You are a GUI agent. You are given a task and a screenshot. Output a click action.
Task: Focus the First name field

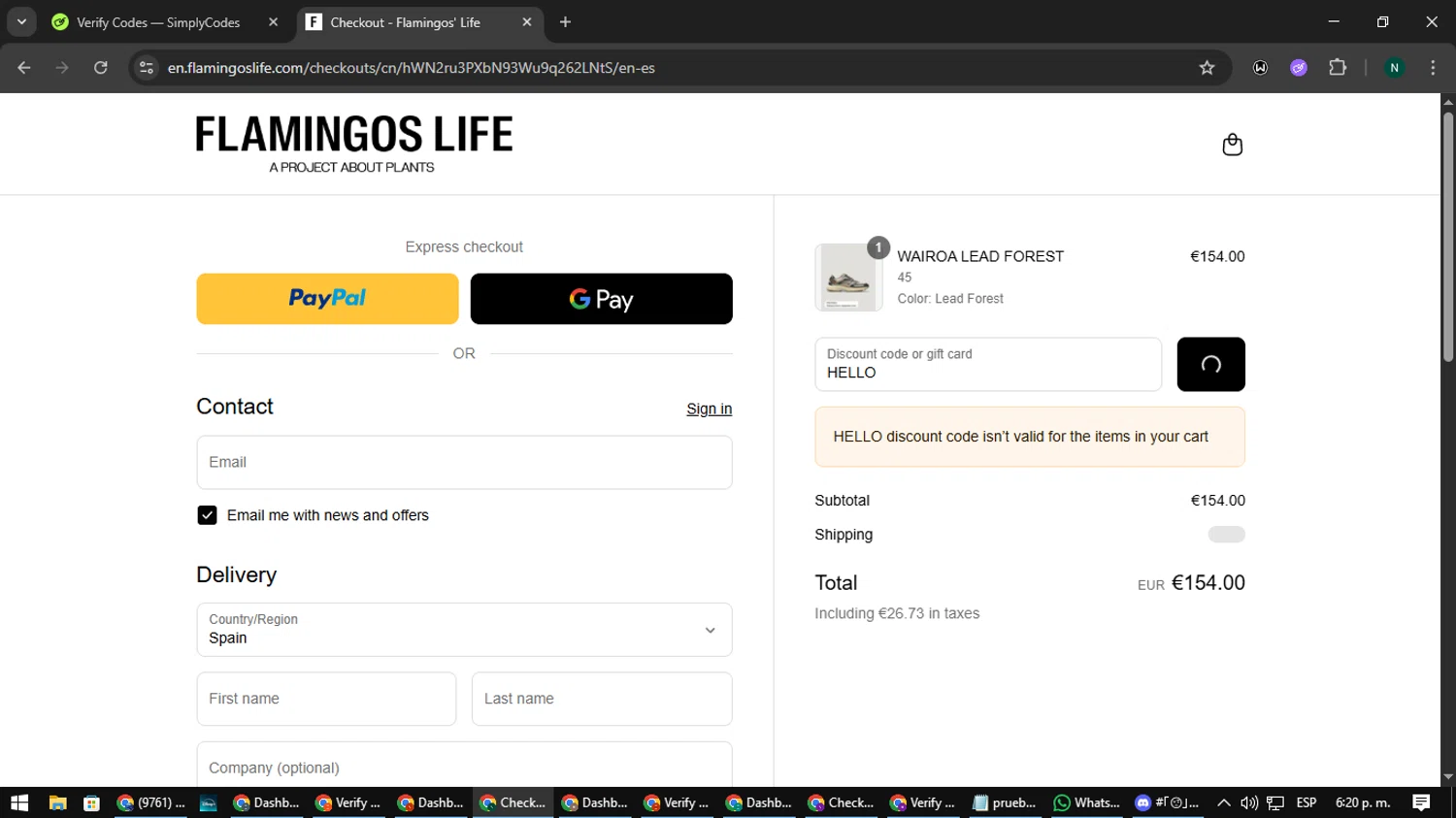pos(326,699)
